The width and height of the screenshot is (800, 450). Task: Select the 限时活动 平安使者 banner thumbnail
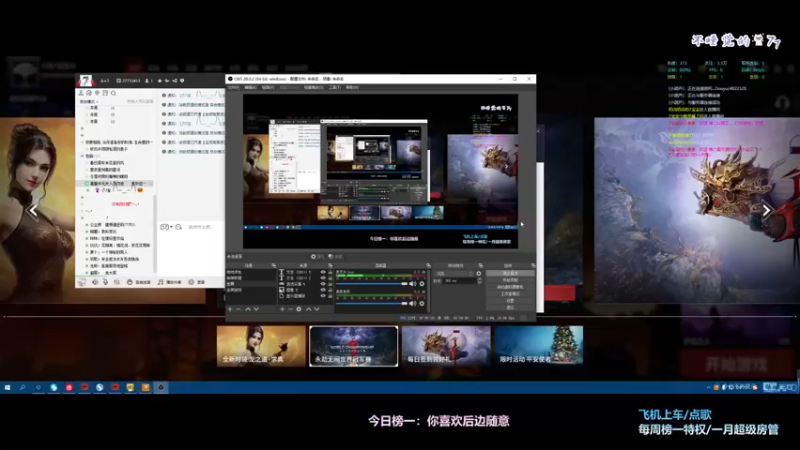[x=538, y=346]
